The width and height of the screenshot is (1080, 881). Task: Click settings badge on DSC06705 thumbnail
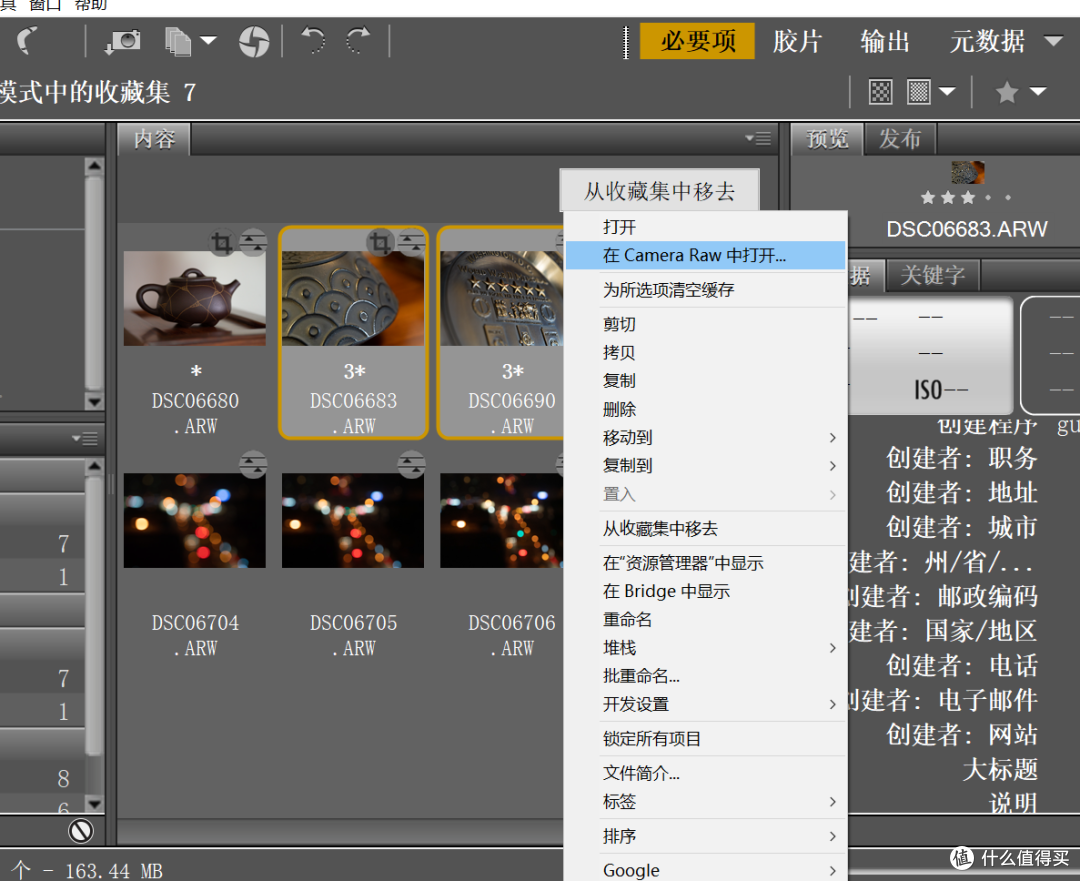[412, 464]
